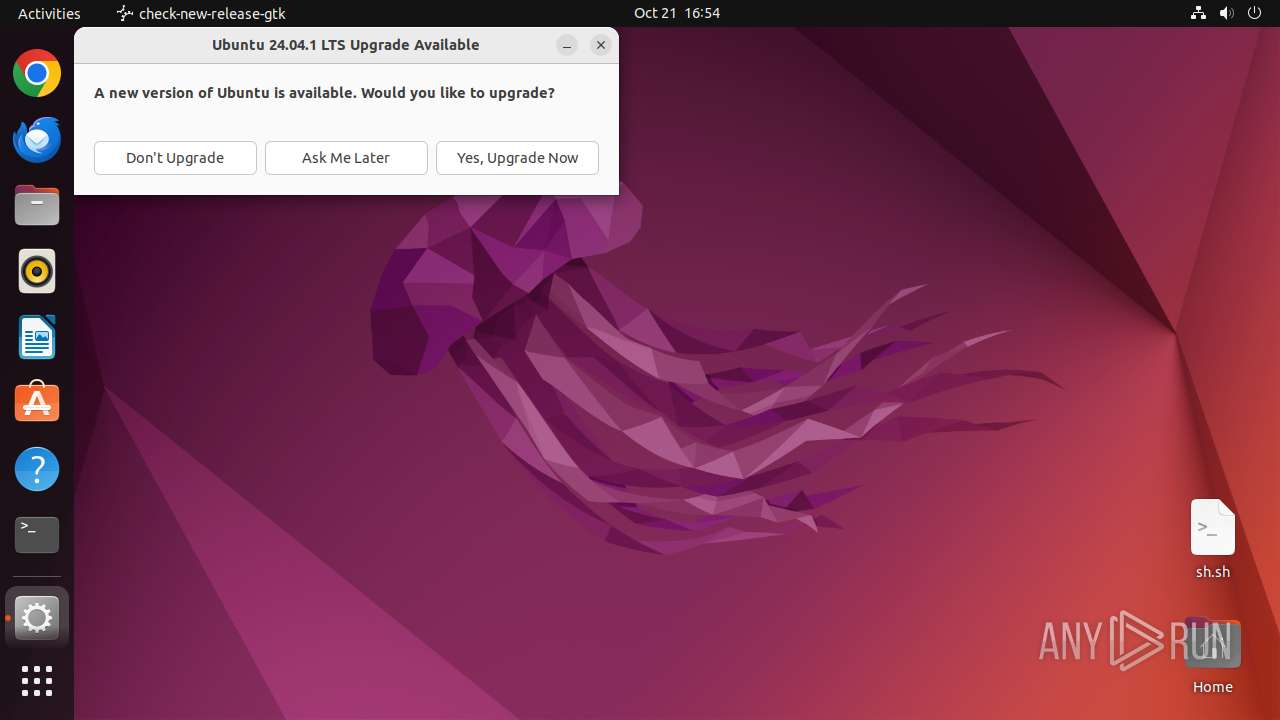The height and width of the screenshot is (720, 1280).
Task: Open the clock and calendar panel
Action: pos(677,13)
